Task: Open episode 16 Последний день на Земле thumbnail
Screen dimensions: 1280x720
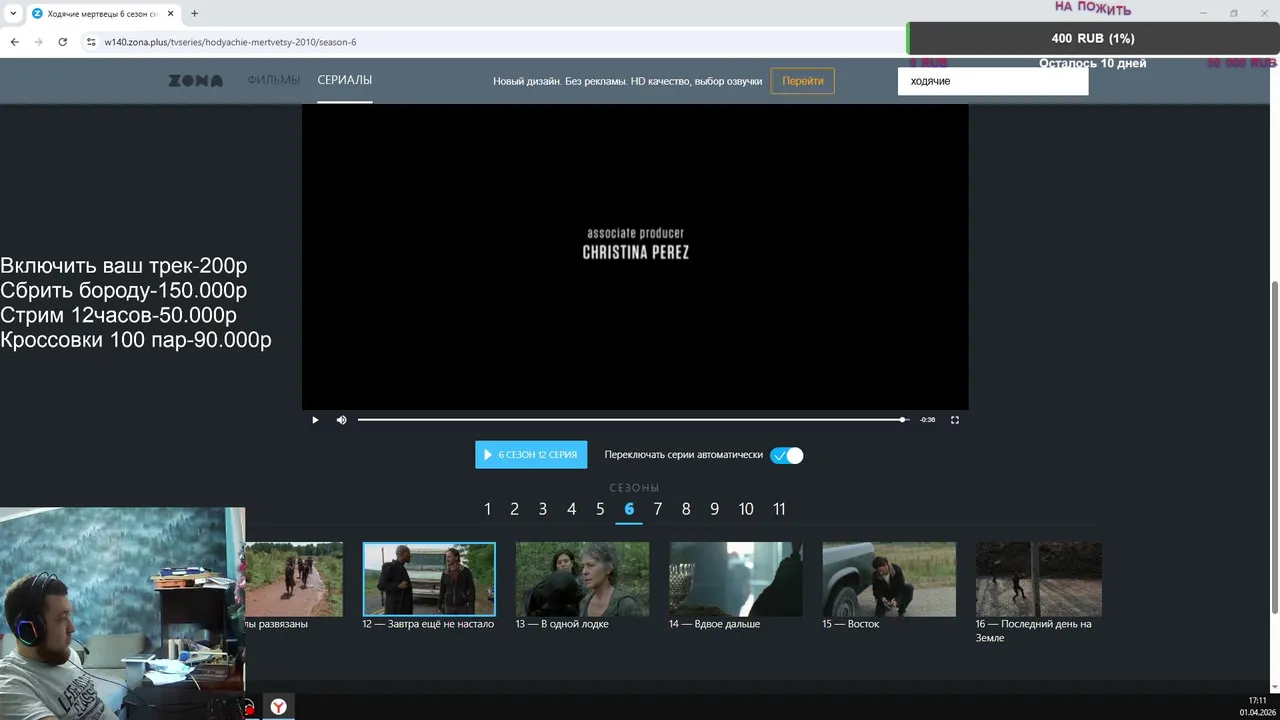Action: point(1039,579)
